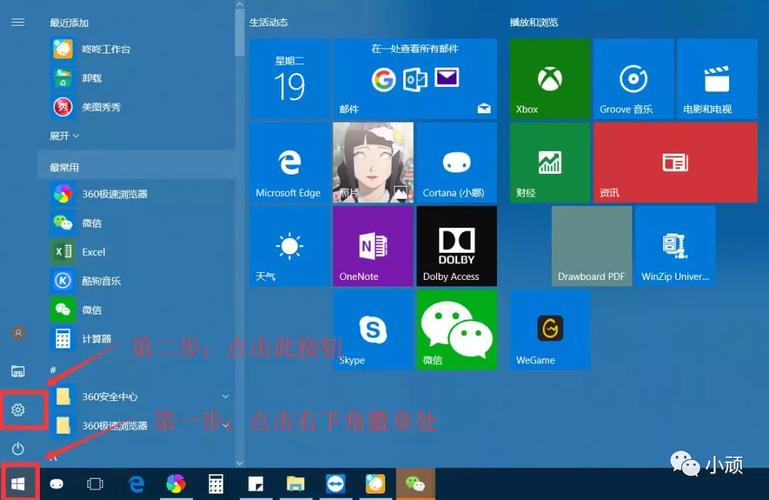Launch the Skype tile
769x500 pixels.
pyautogui.click(x=372, y=330)
